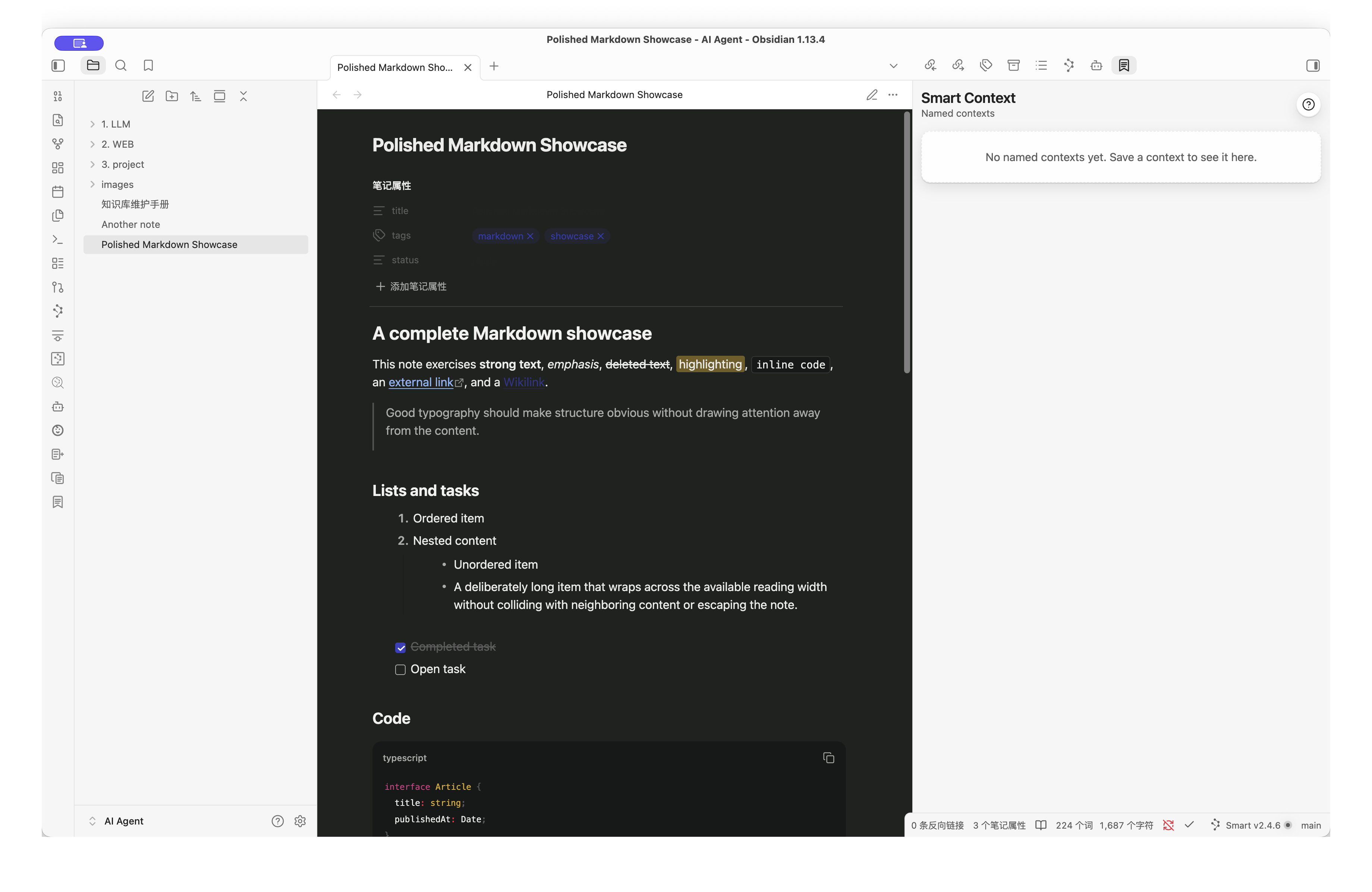Copy the typescript code block

(828, 758)
